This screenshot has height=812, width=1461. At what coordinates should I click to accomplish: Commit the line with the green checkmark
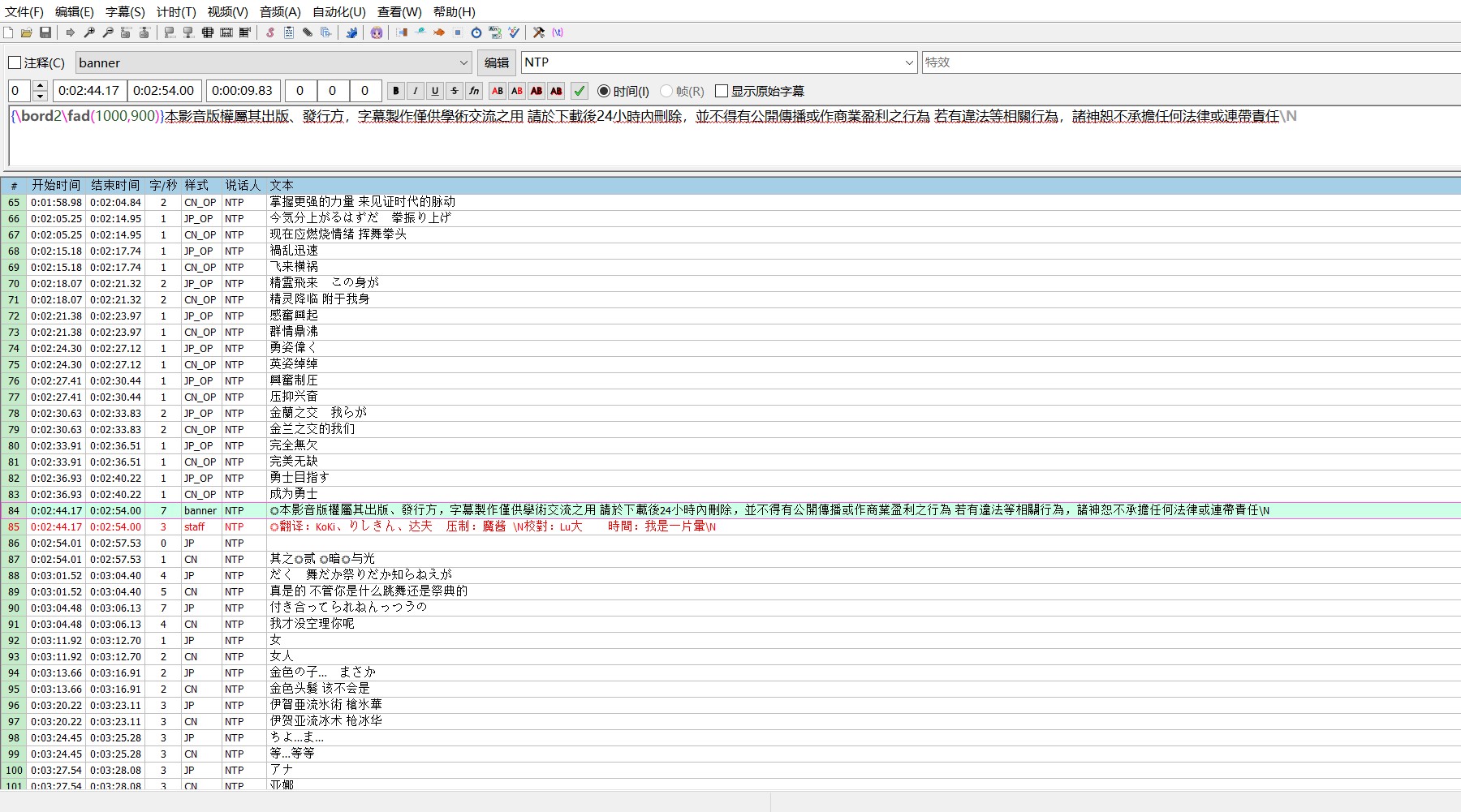pyautogui.click(x=580, y=91)
